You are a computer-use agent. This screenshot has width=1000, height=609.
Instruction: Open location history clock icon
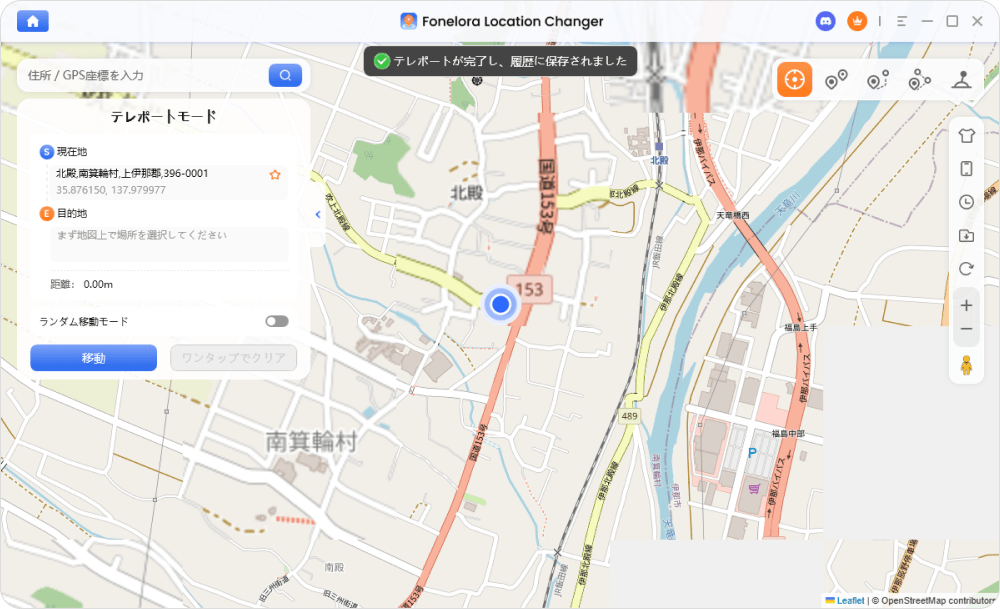[966, 202]
